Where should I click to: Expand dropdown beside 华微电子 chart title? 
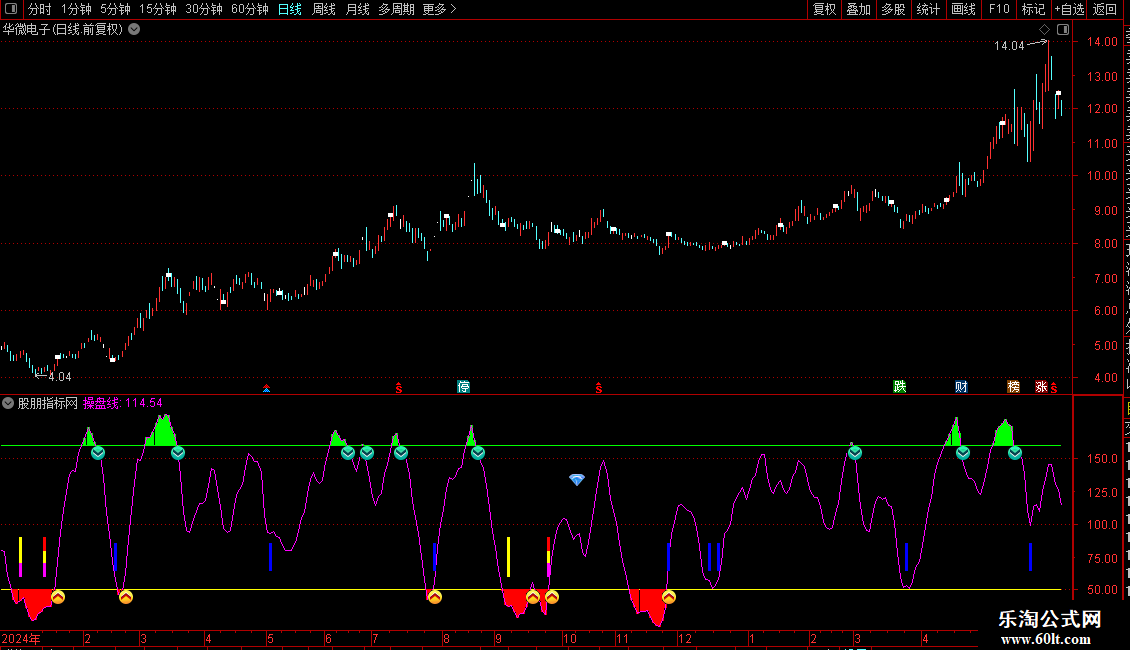(134, 30)
